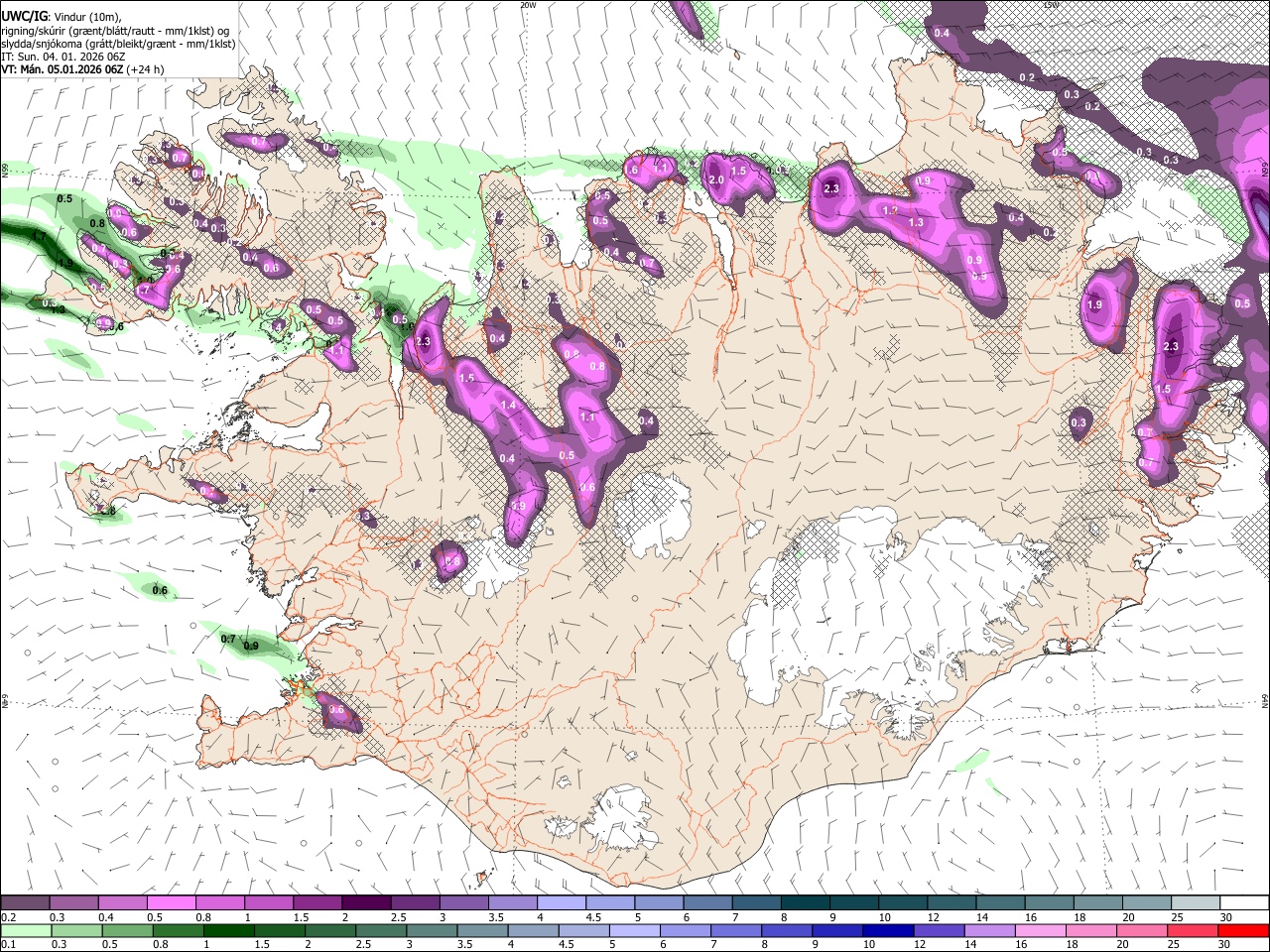Click the 'VT: Mán. 05.01.2026 06Z' valid time
Viewport: 1270px width, 952px height.
[63, 69]
